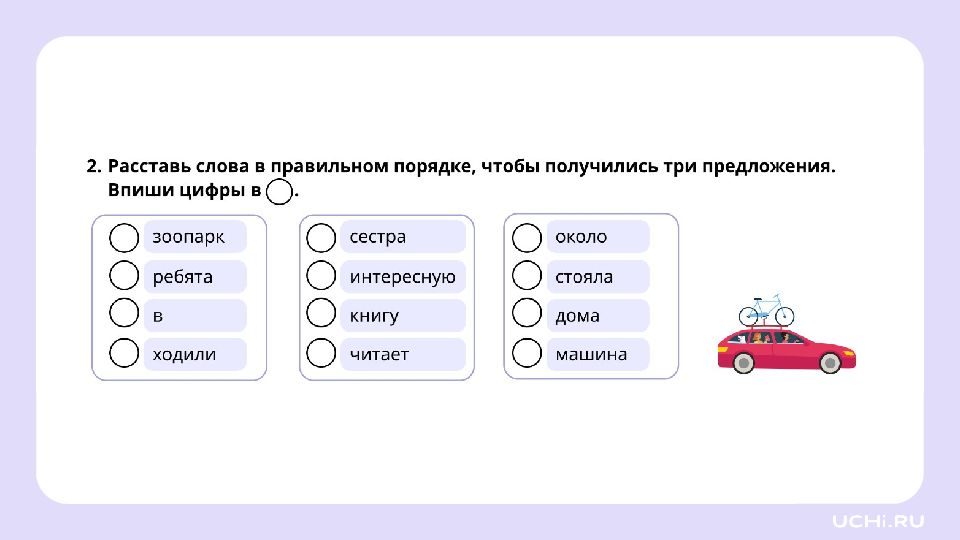Select the circle beside ребята

[x=124, y=276]
